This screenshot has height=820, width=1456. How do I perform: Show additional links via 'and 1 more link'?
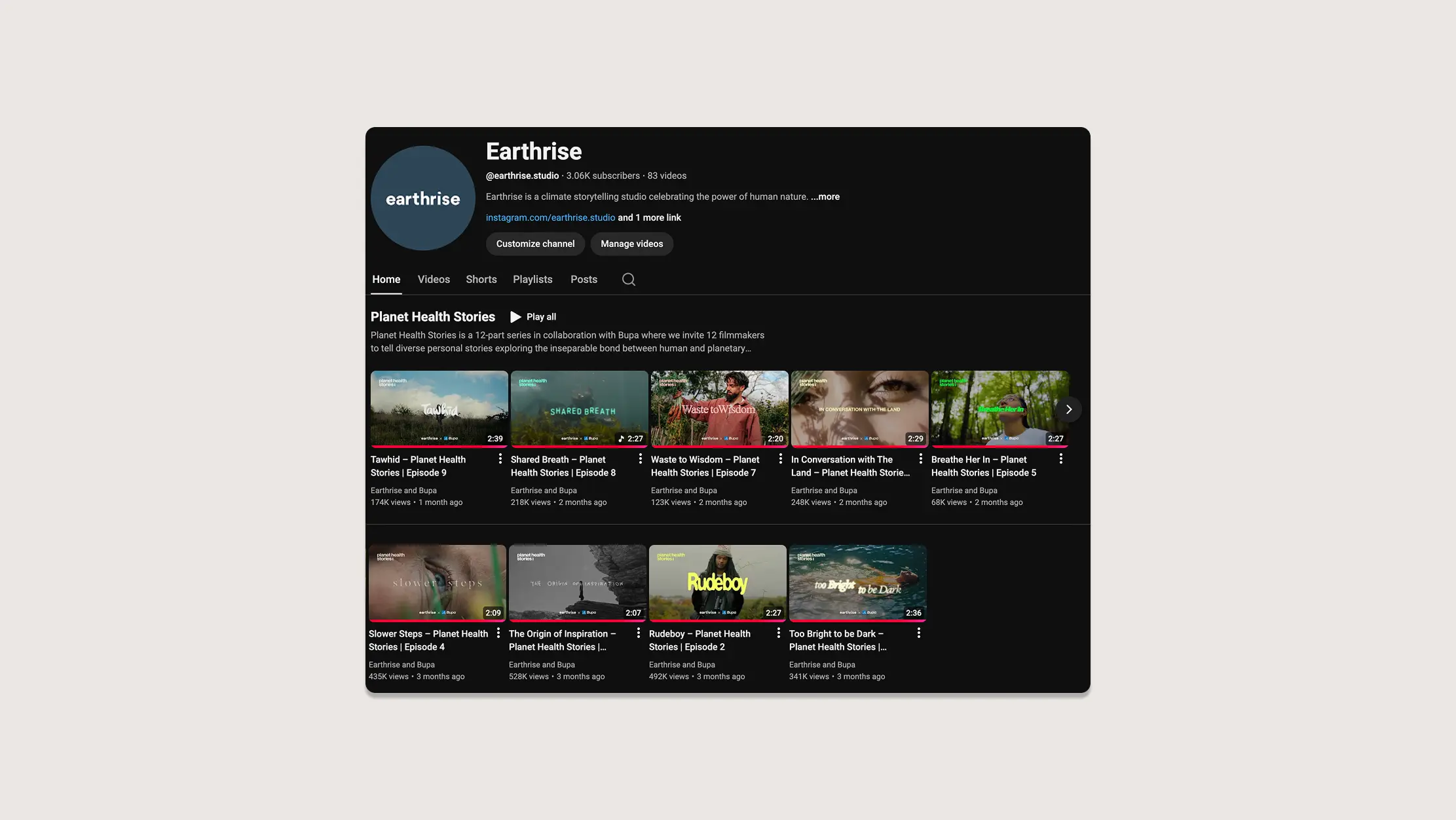pos(649,217)
